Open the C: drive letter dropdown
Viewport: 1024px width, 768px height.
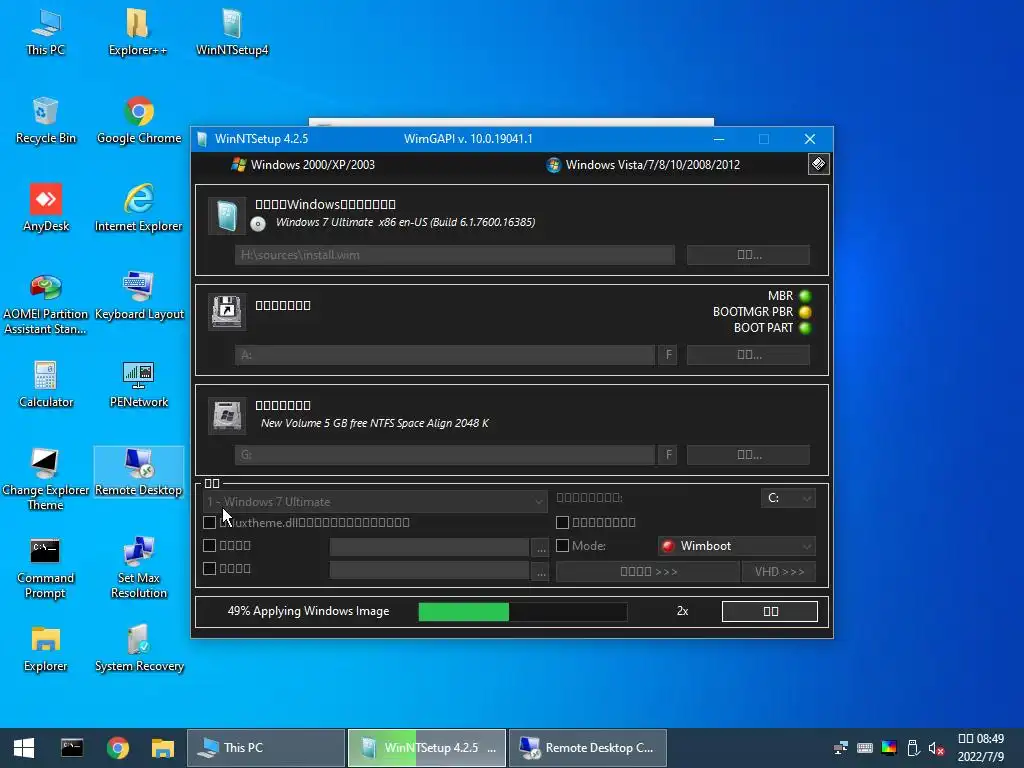click(788, 498)
